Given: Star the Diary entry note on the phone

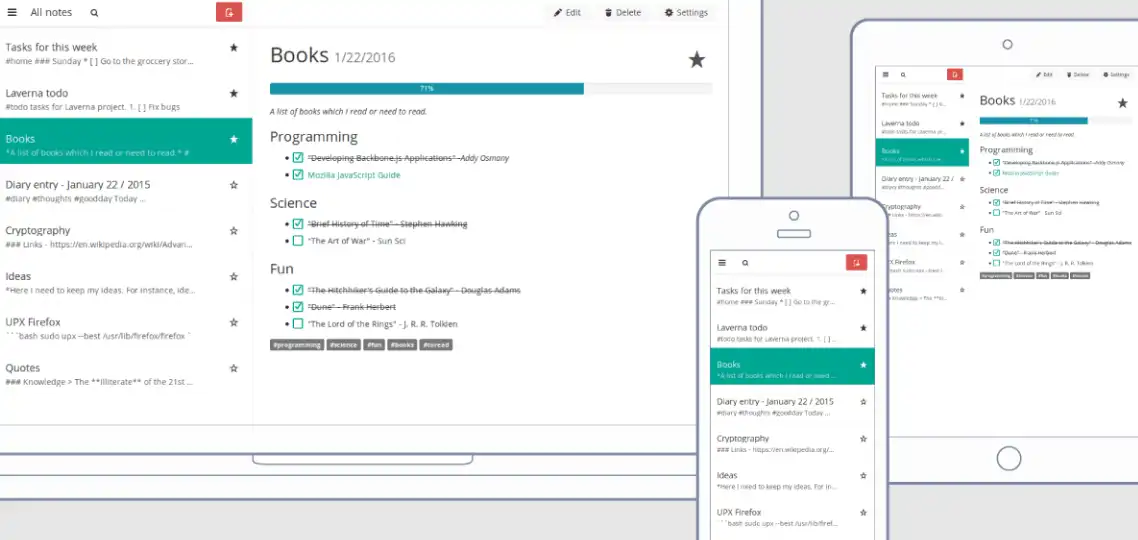Looking at the screenshot, I should pos(863,401).
